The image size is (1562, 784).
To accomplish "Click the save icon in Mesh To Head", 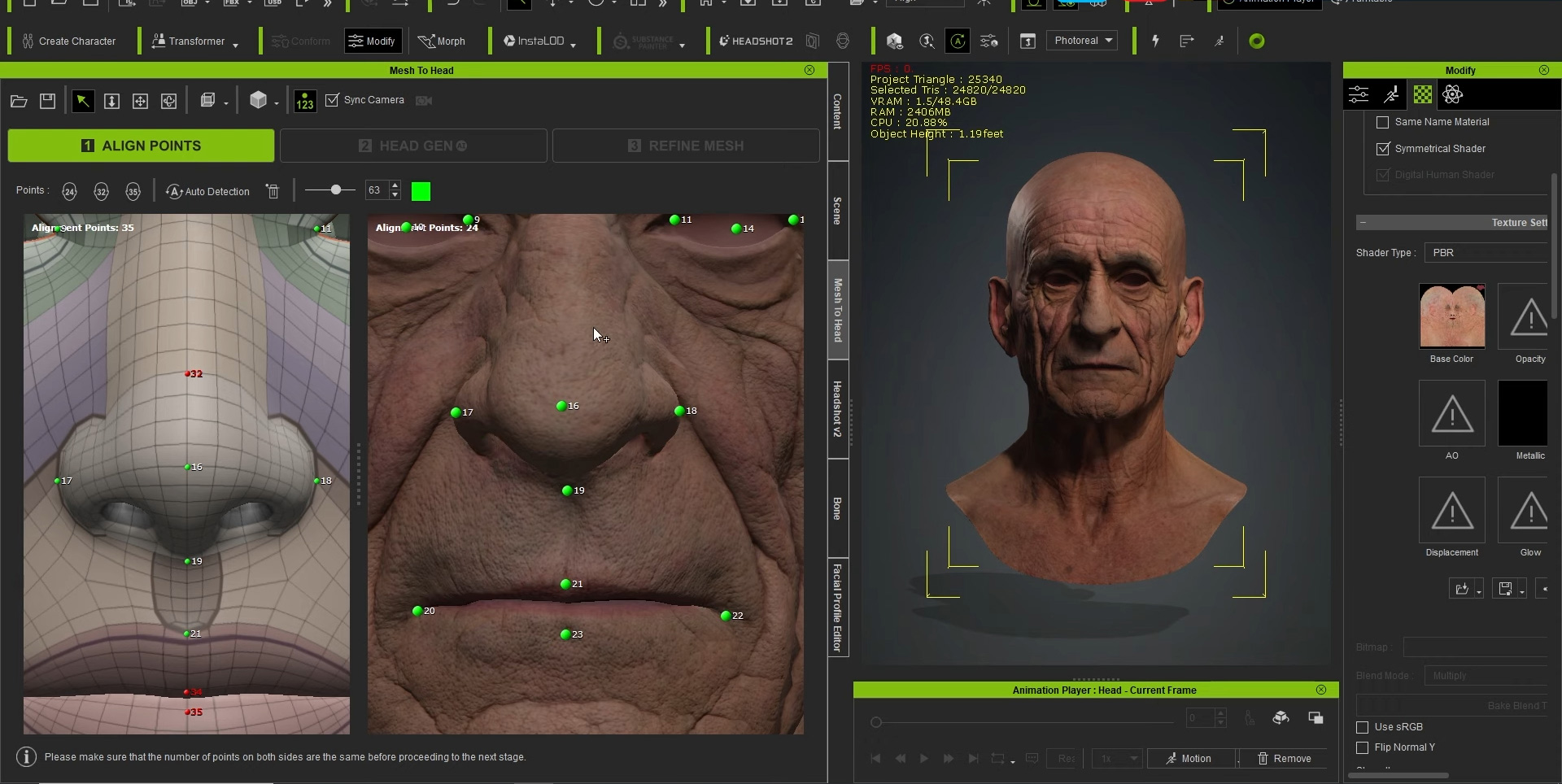I will point(48,101).
